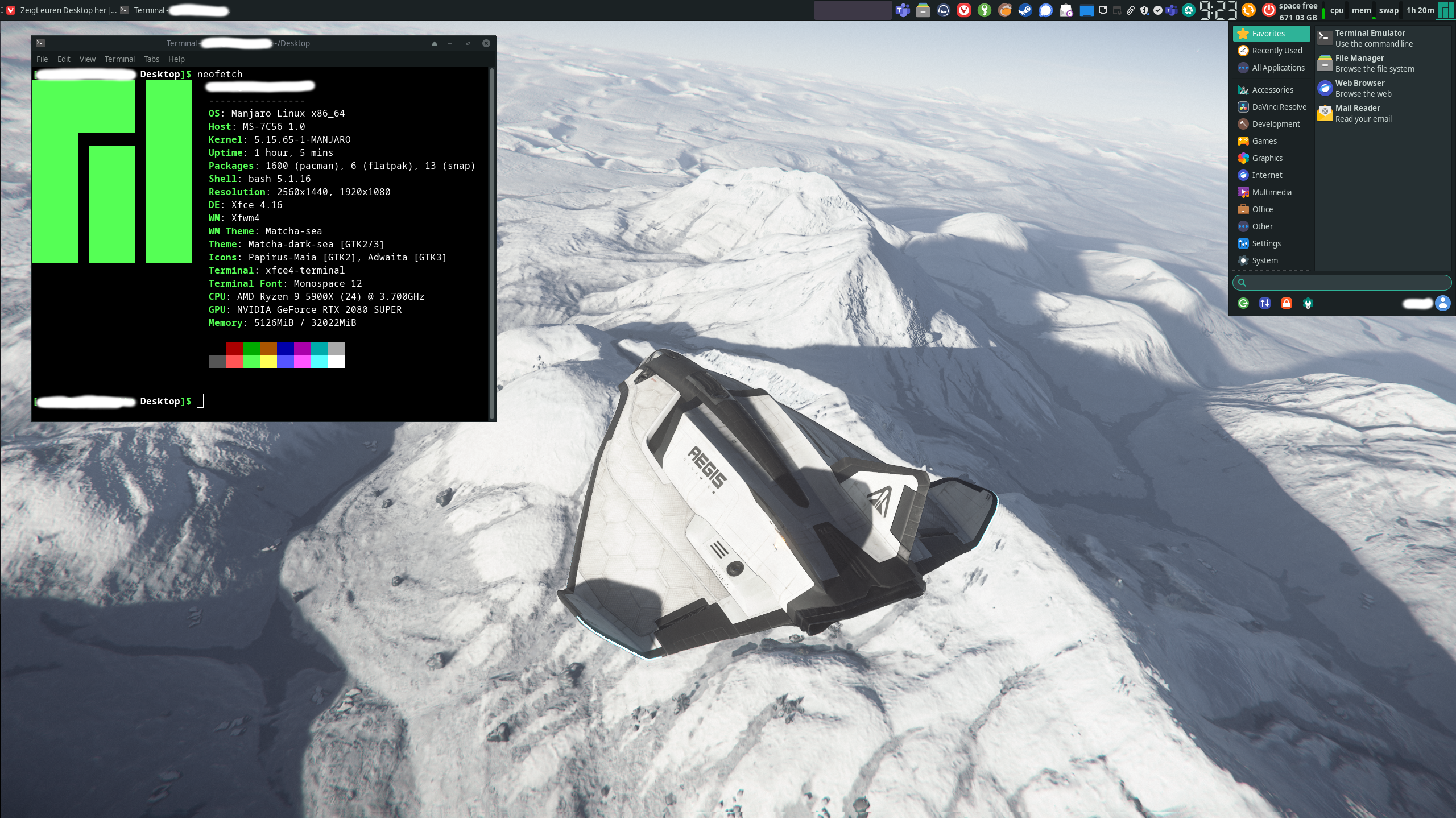Screen dimensions: 1456x819
Task: Open the orange update notifier icon
Action: pyautogui.click(x=1248, y=10)
